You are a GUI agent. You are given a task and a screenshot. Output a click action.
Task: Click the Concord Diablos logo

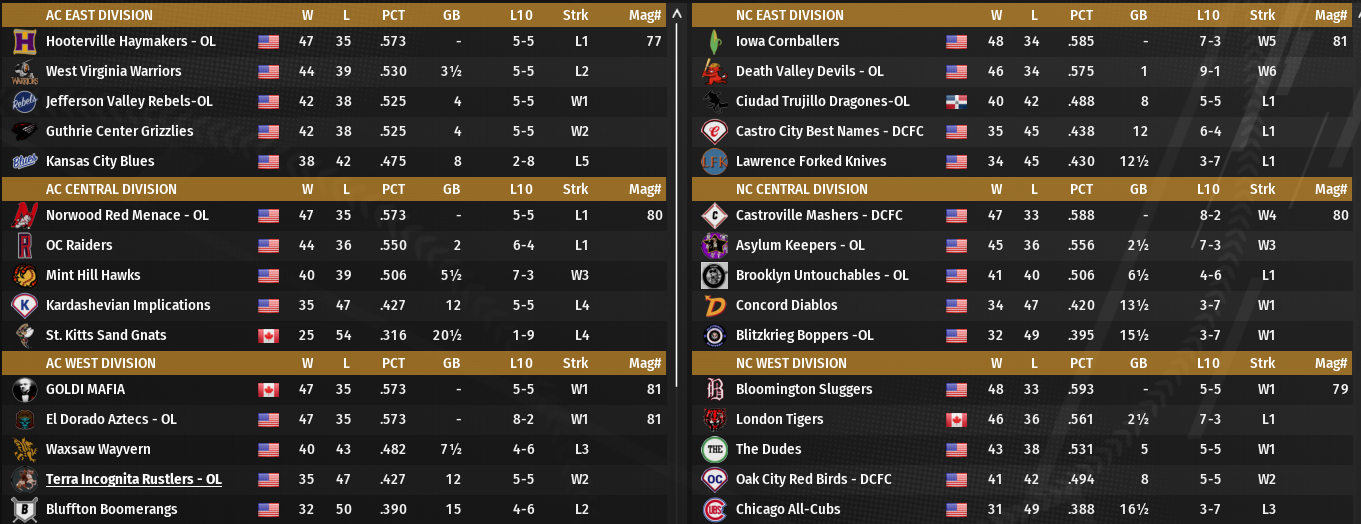[x=714, y=306]
